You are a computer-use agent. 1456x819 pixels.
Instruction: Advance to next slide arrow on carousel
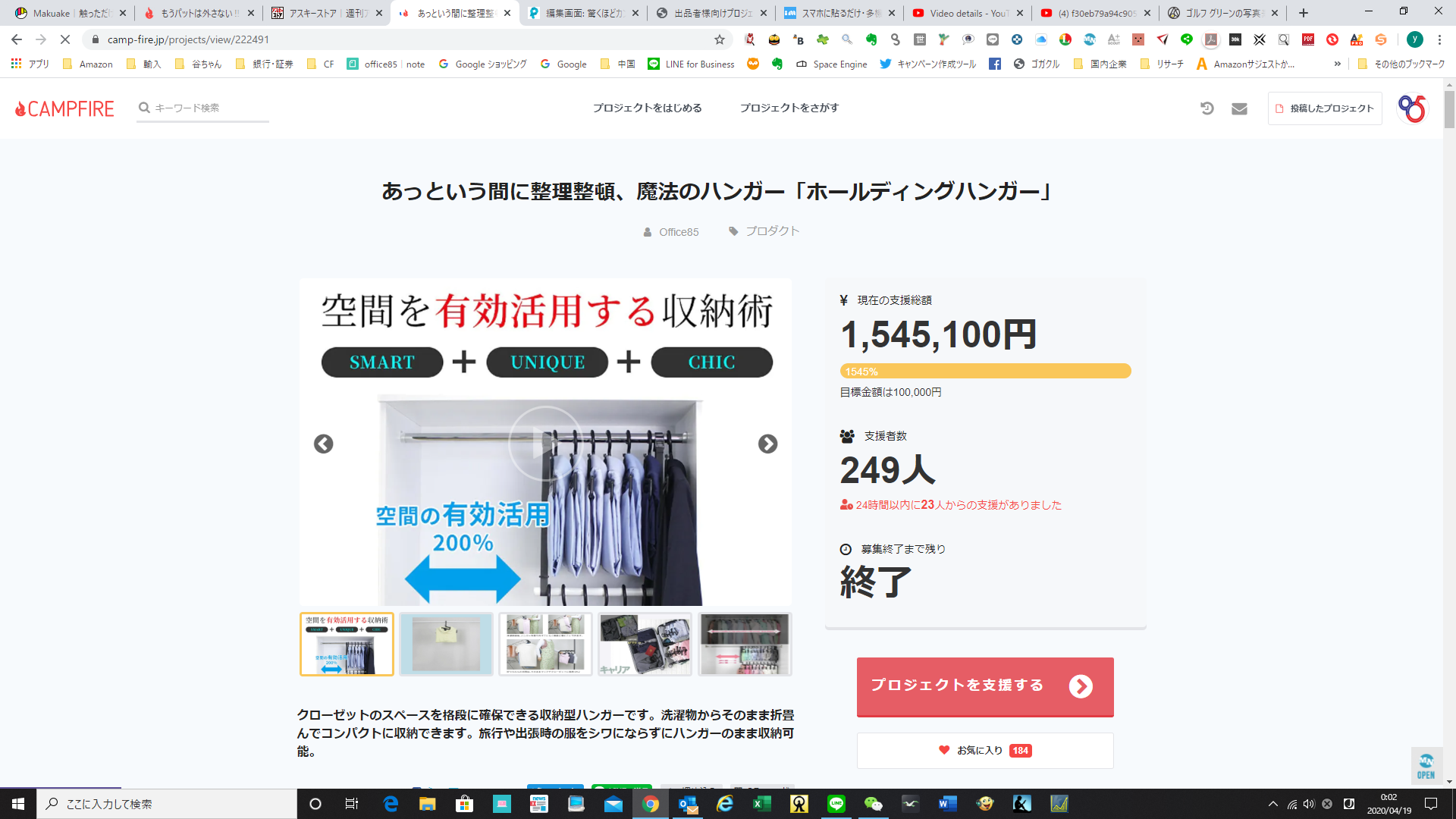coord(767,444)
